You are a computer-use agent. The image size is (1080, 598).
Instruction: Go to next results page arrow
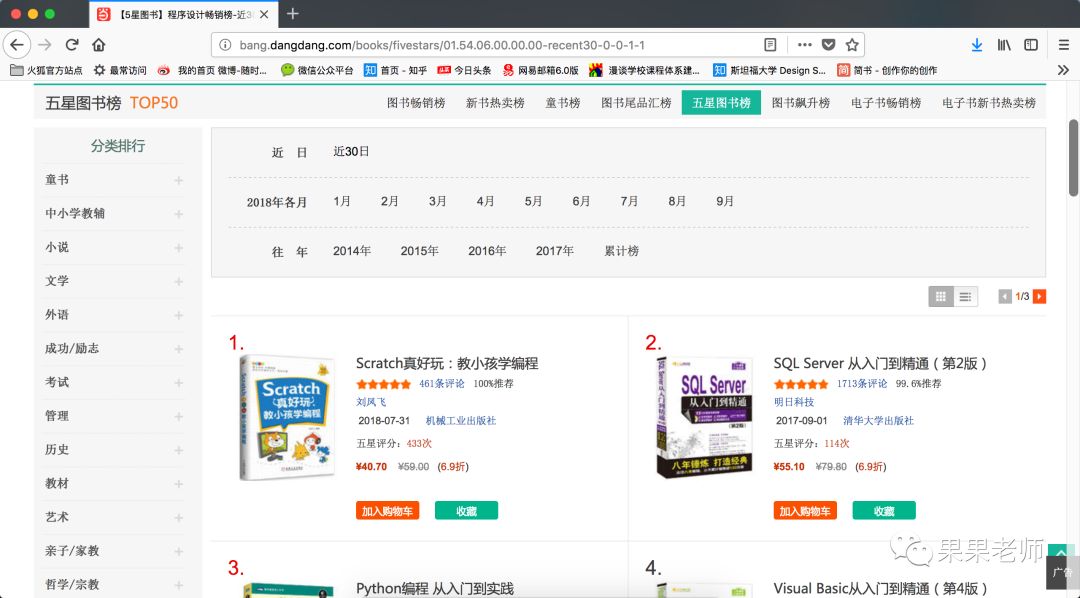tap(1039, 297)
